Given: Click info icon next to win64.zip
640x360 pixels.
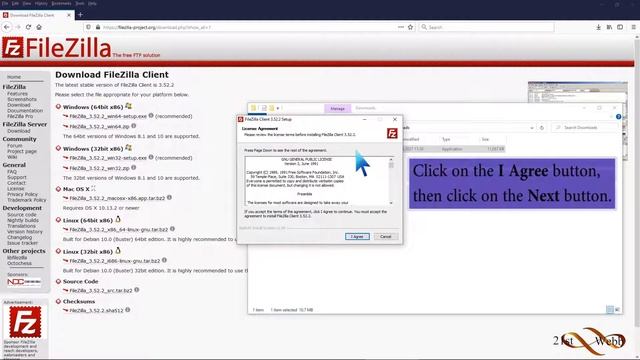Looking at the screenshot, I should (133, 126).
